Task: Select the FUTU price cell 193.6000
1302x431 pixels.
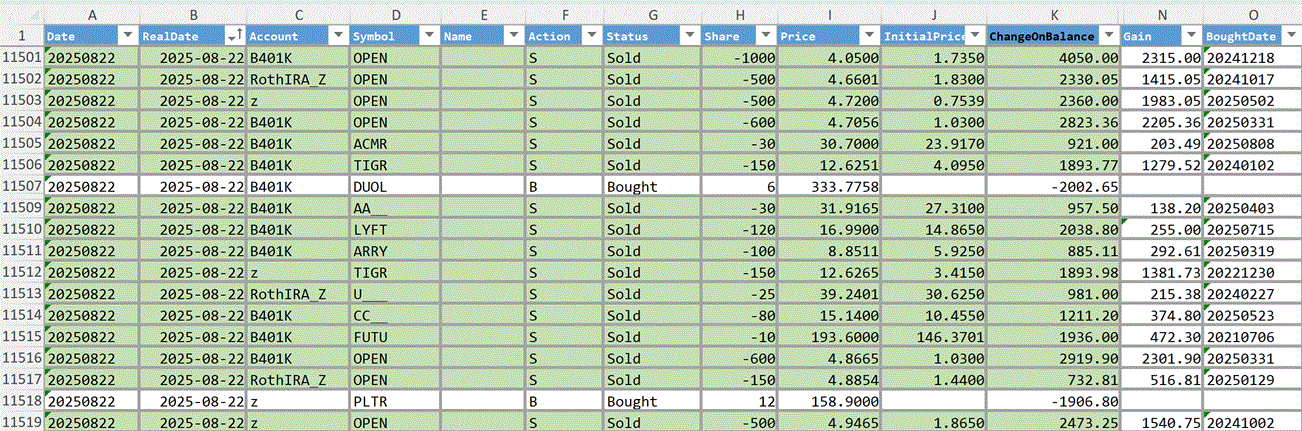Action: coord(829,337)
